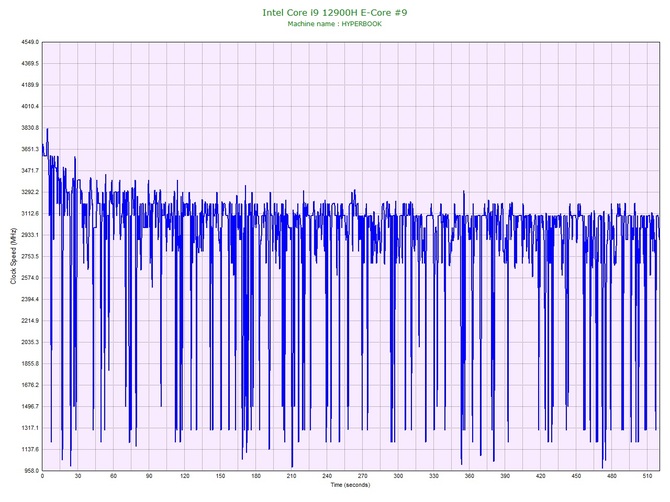
Task: Click the 90 seconds x-axis tick label
Action: 149,476
